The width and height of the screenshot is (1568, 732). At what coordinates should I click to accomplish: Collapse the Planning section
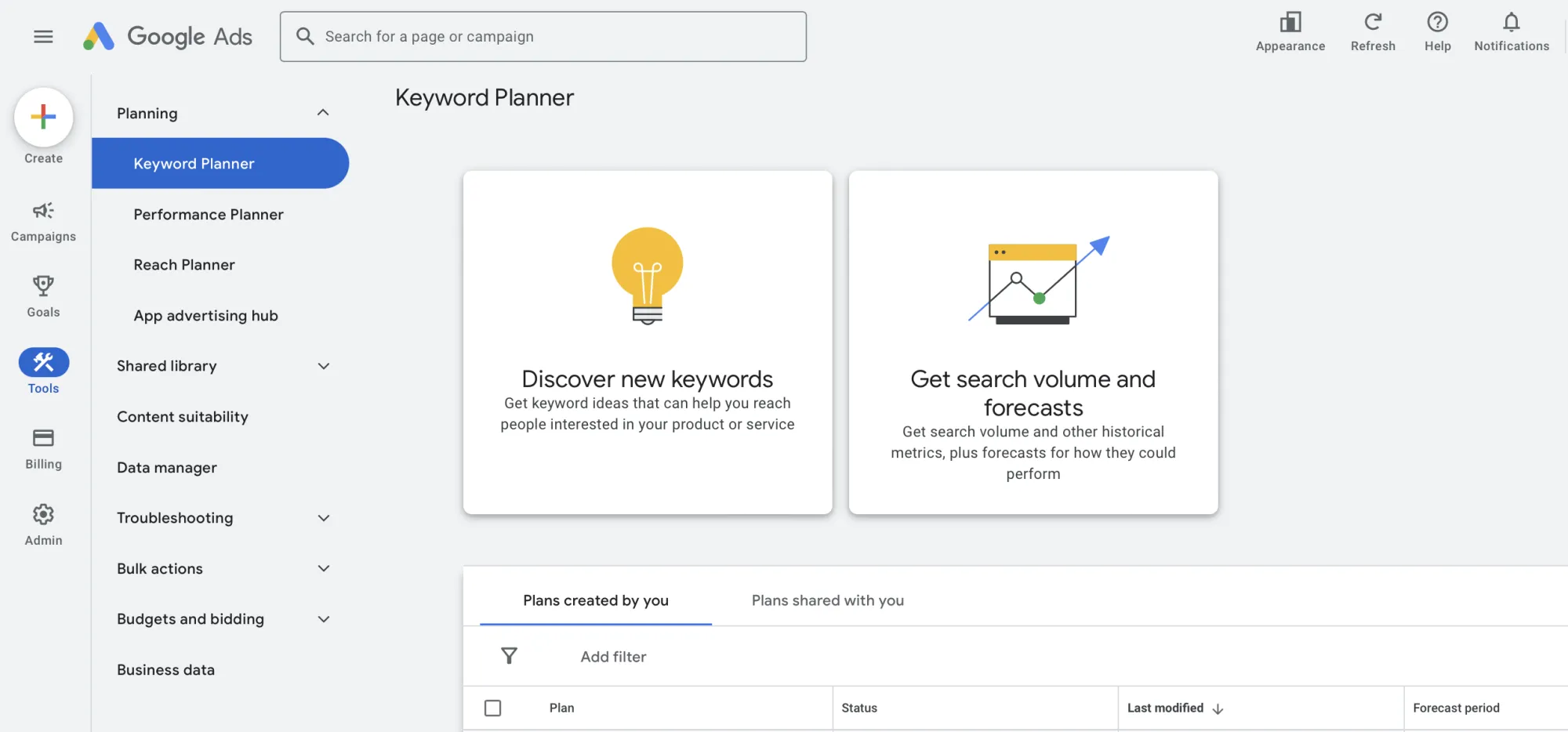coord(323,112)
